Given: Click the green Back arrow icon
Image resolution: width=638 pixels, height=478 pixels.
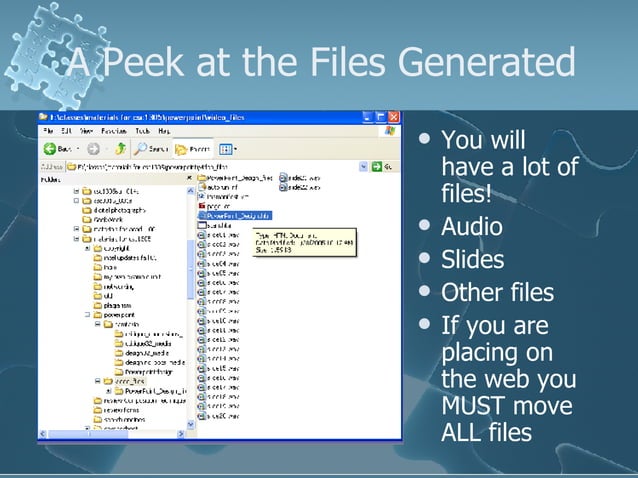Looking at the screenshot, I should pos(50,149).
